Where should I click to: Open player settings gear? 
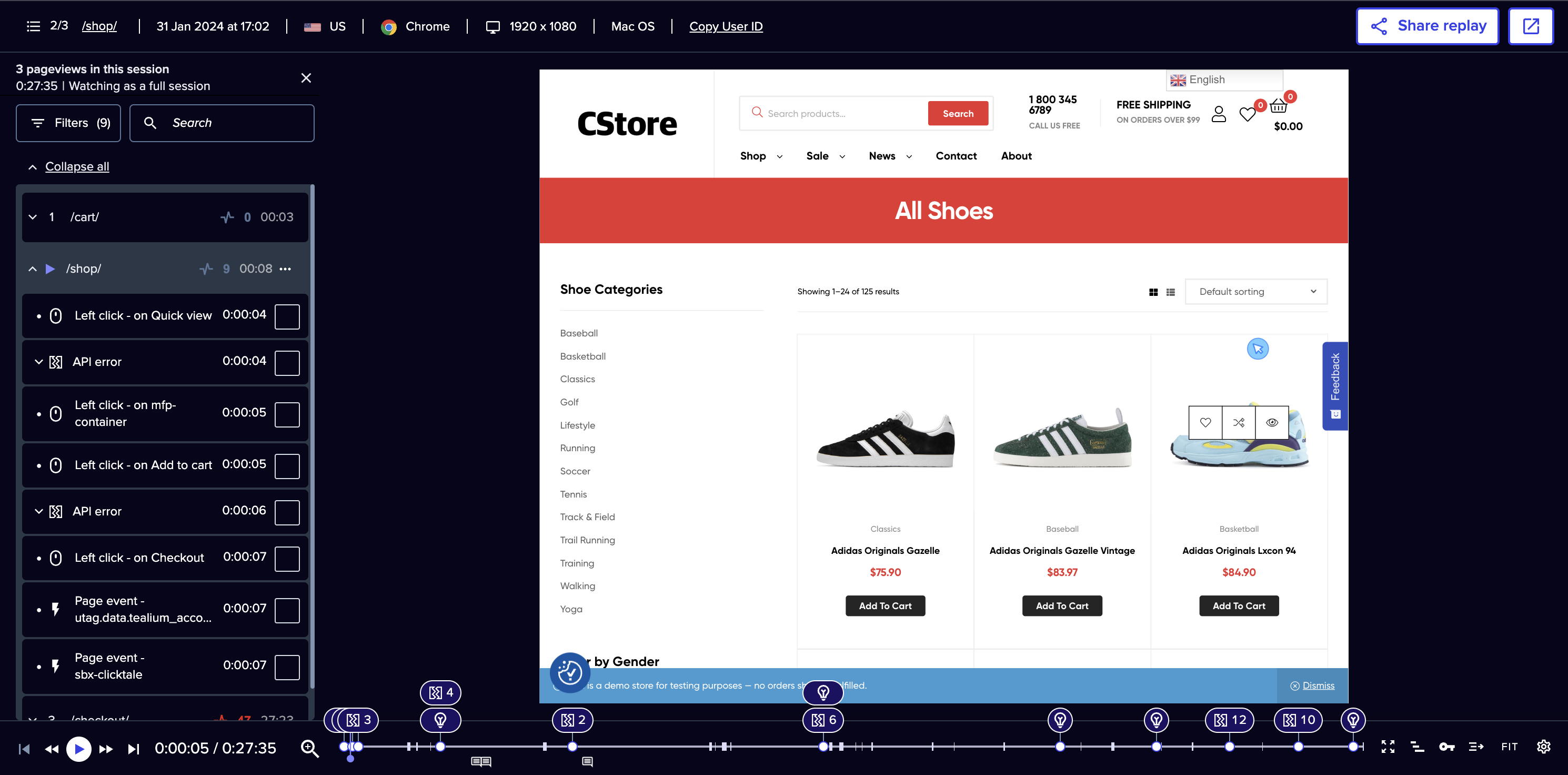tap(1544, 747)
